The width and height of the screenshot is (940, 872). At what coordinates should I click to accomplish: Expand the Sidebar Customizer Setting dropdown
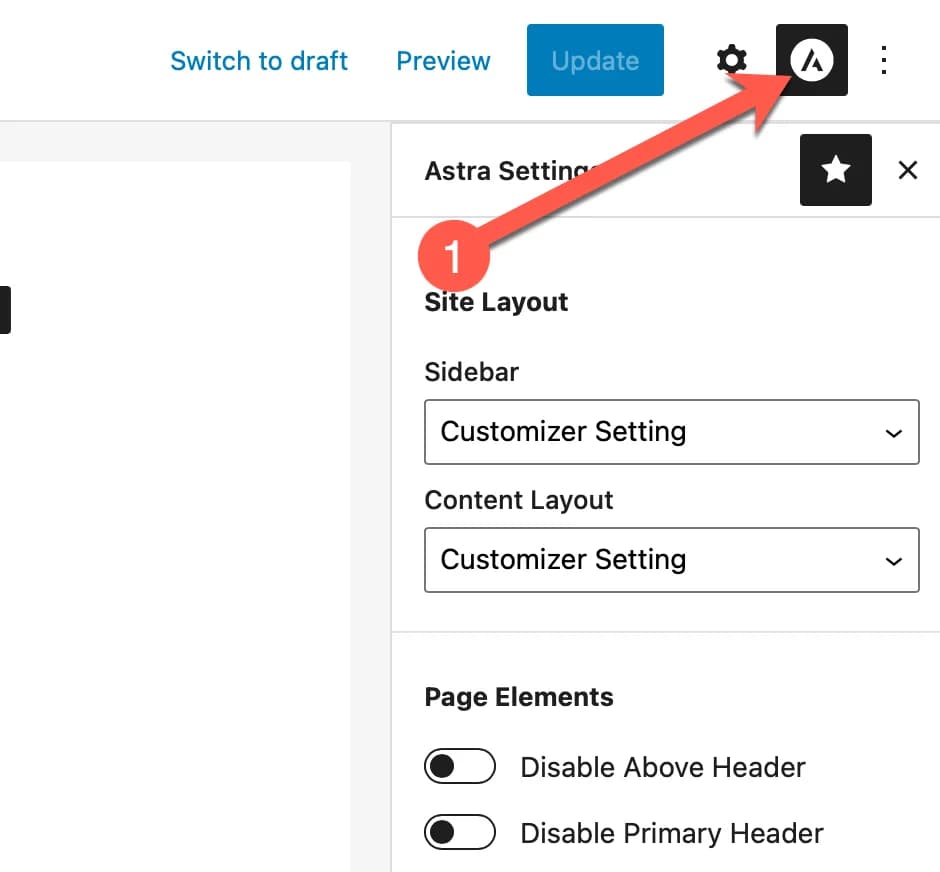671,432
